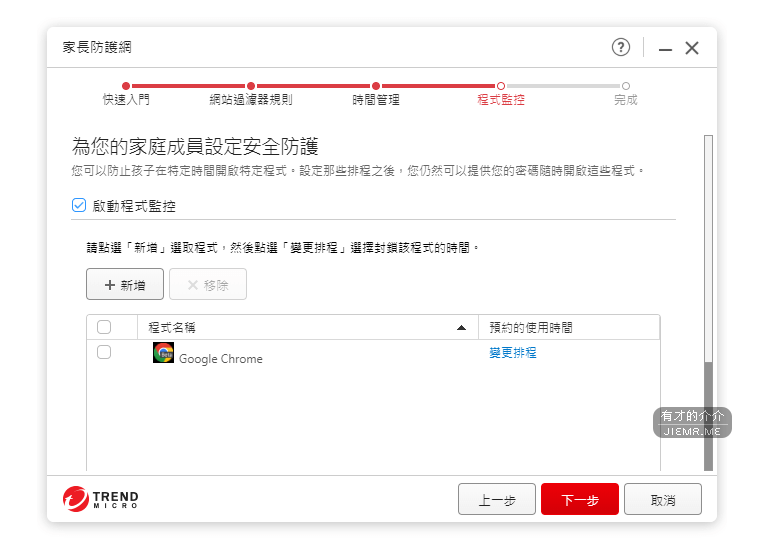Go to the 快速入門 step
The height and width of the screenshot is (560, 759).
click(126, 87)
